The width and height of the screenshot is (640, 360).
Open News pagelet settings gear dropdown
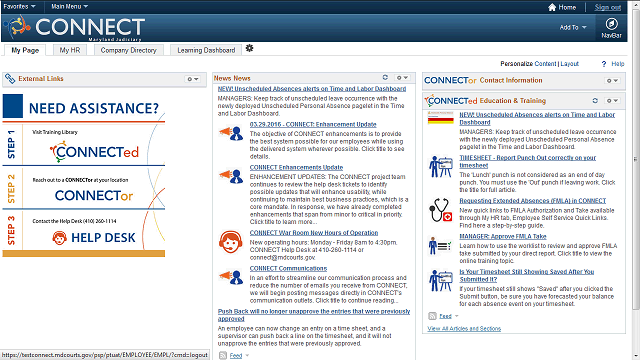[402, 78]
